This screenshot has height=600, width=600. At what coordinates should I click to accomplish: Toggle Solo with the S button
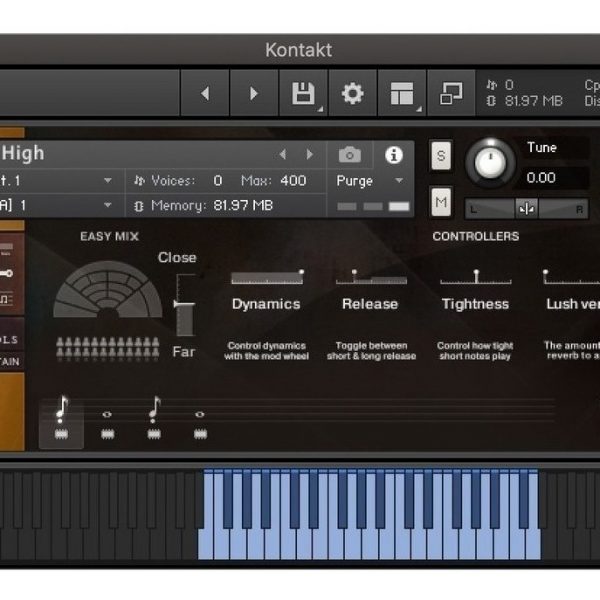(x=441, y=156)
